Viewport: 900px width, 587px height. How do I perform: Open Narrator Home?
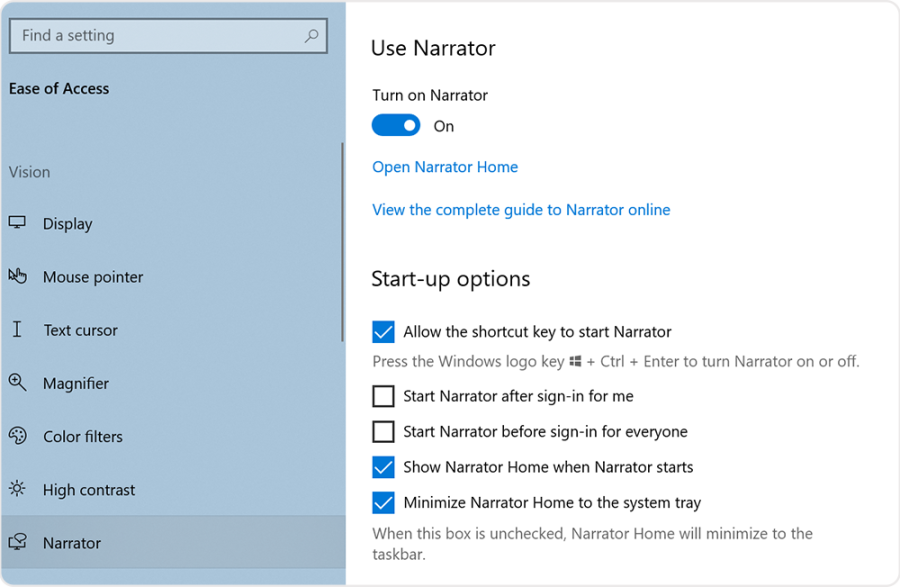click(445, 166)
